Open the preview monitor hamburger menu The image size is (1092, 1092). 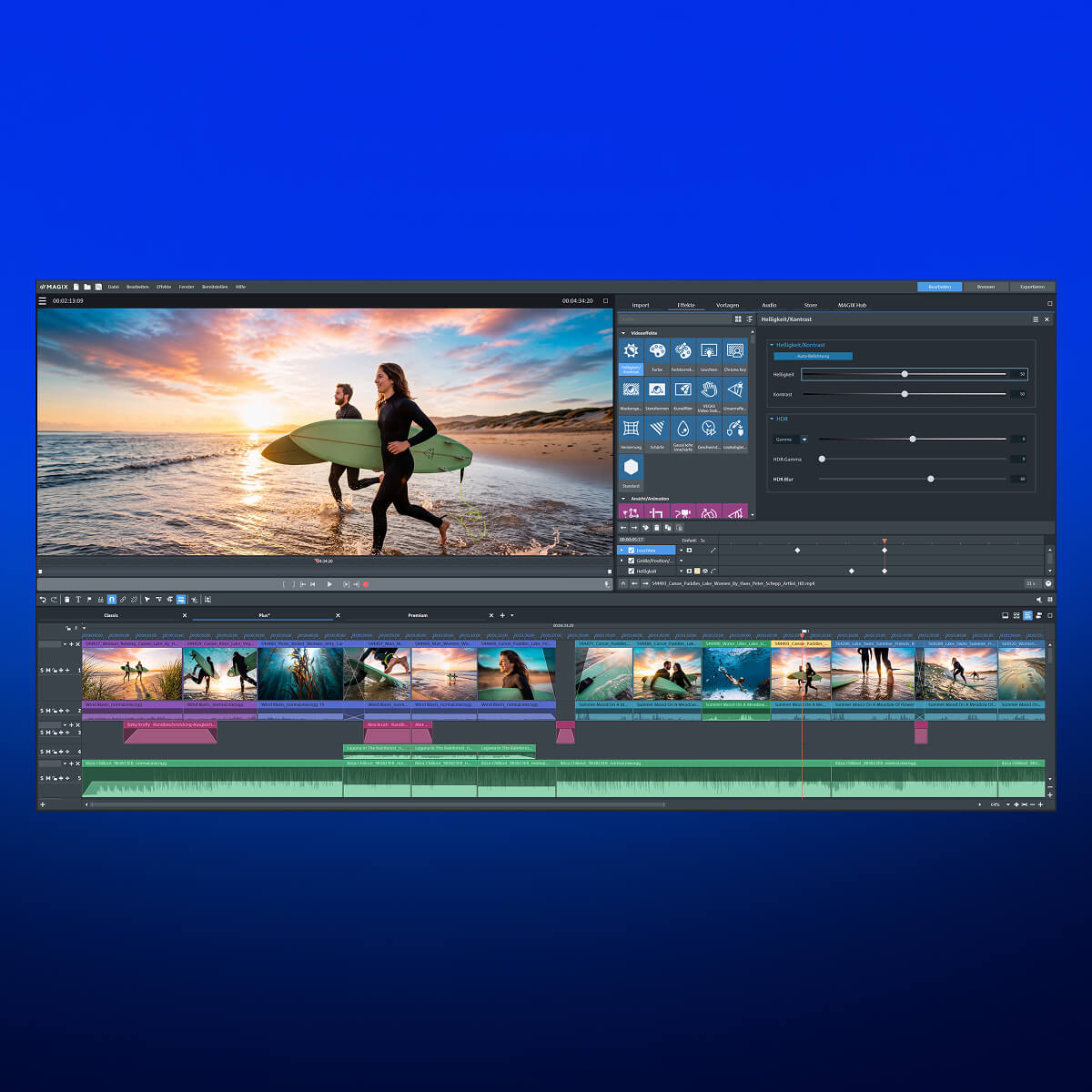click(42, 301)
